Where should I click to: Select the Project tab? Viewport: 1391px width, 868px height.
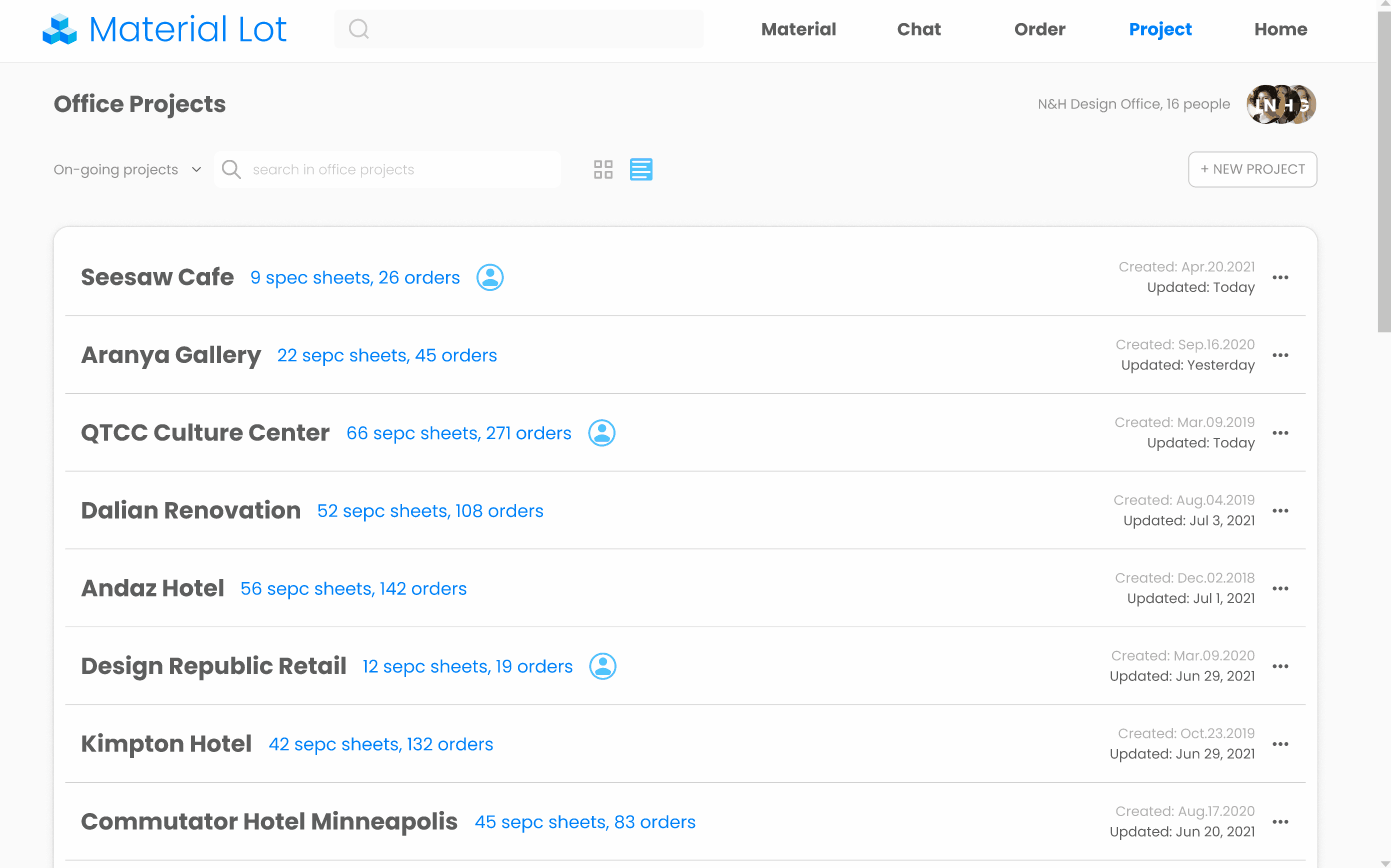[1160, 29]
